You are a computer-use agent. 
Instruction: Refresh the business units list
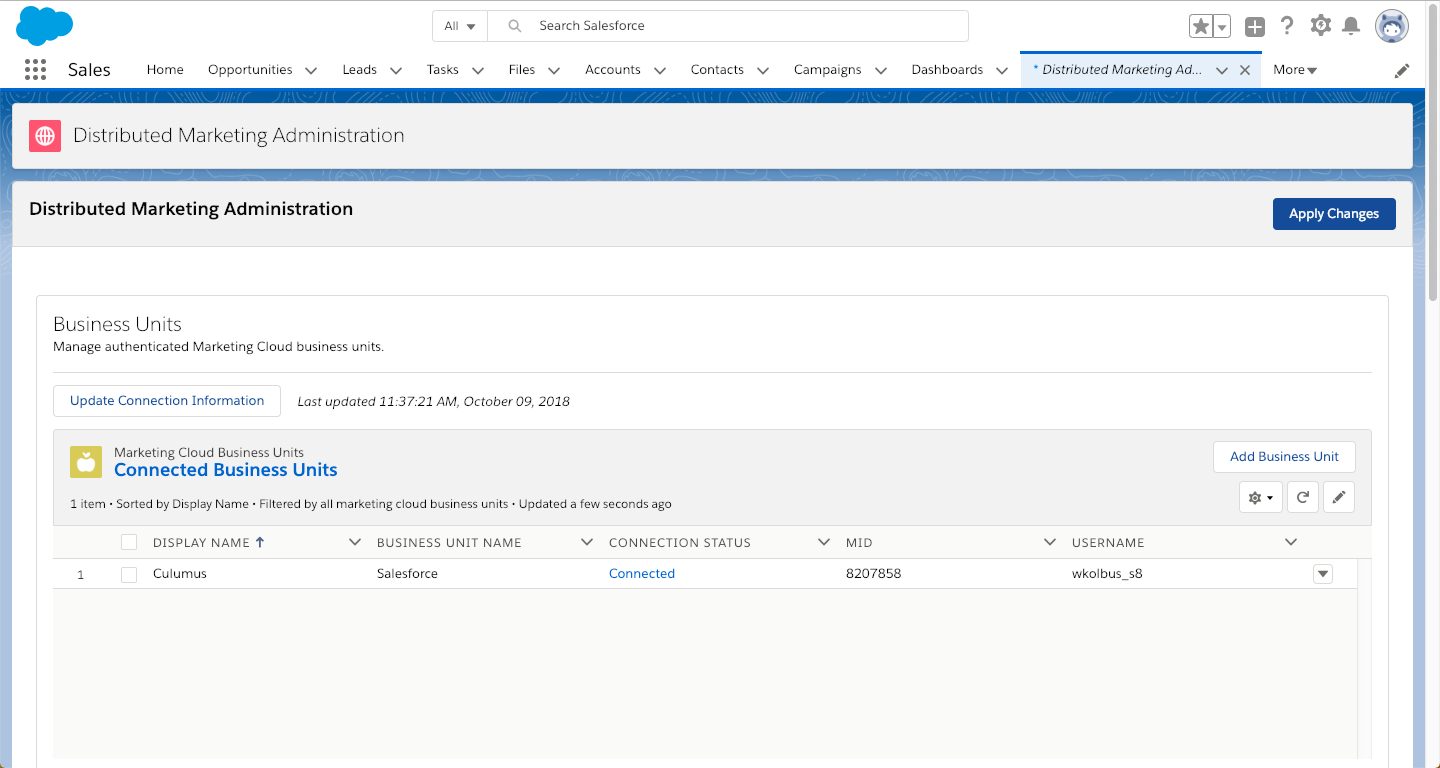point(1303,497)
